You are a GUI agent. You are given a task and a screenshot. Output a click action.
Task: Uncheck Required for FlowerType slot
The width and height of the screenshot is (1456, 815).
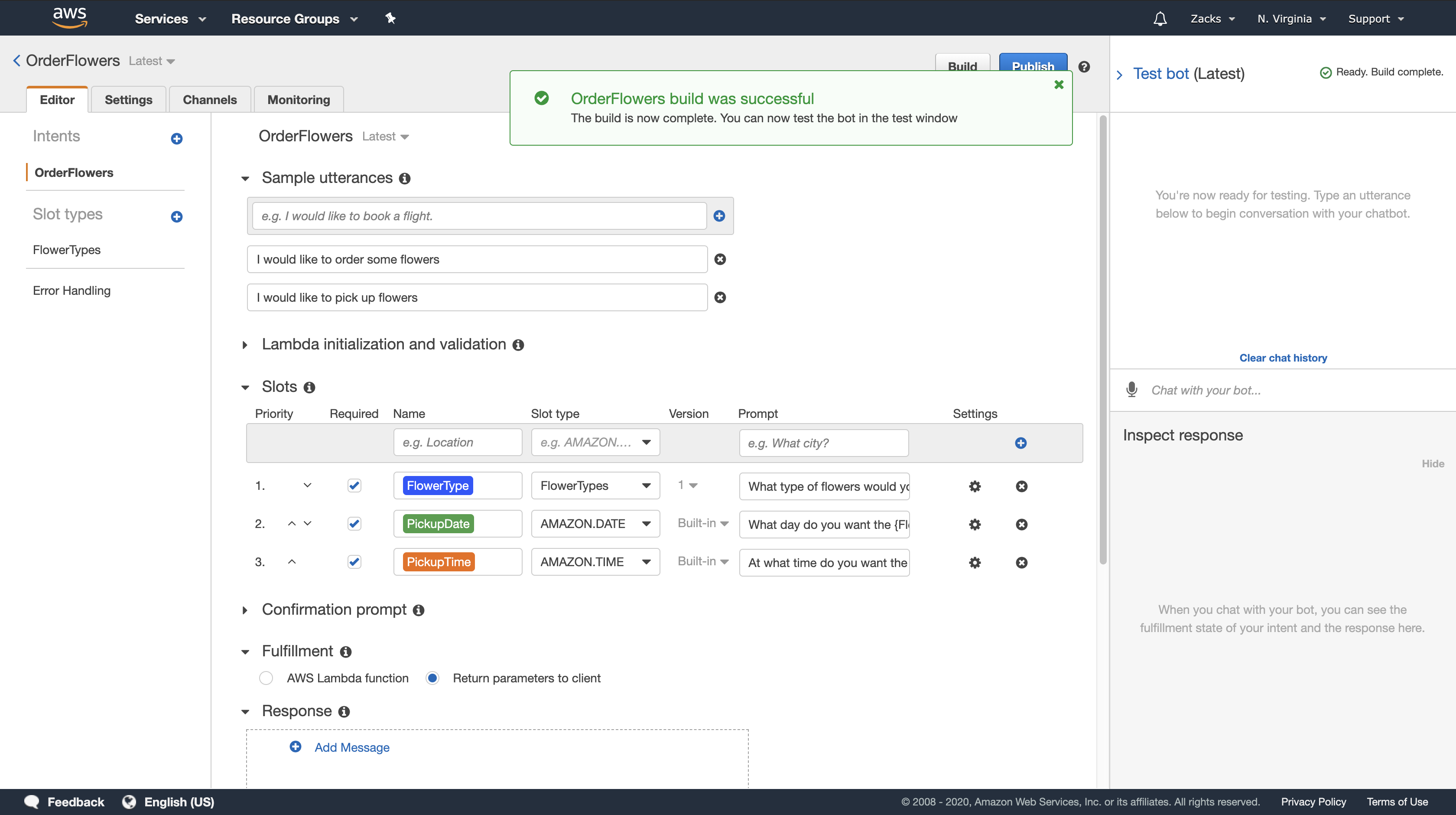pos(354,486)
